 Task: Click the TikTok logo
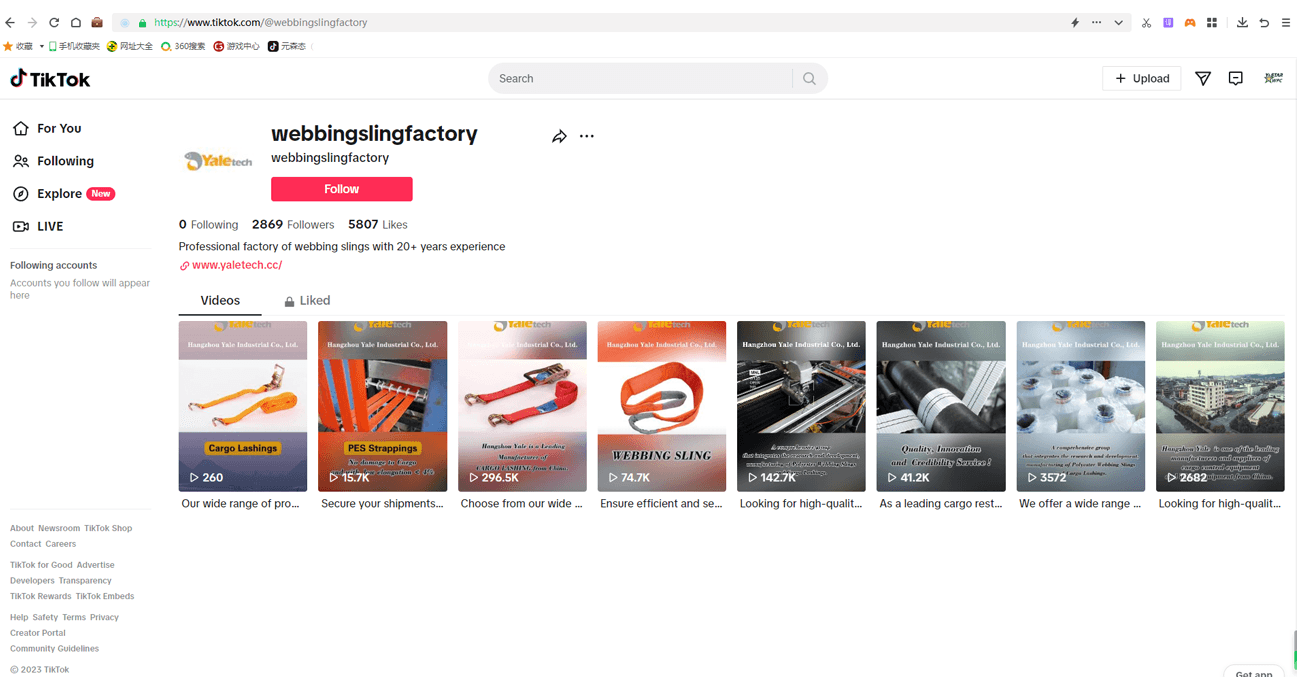pos(50,79)
